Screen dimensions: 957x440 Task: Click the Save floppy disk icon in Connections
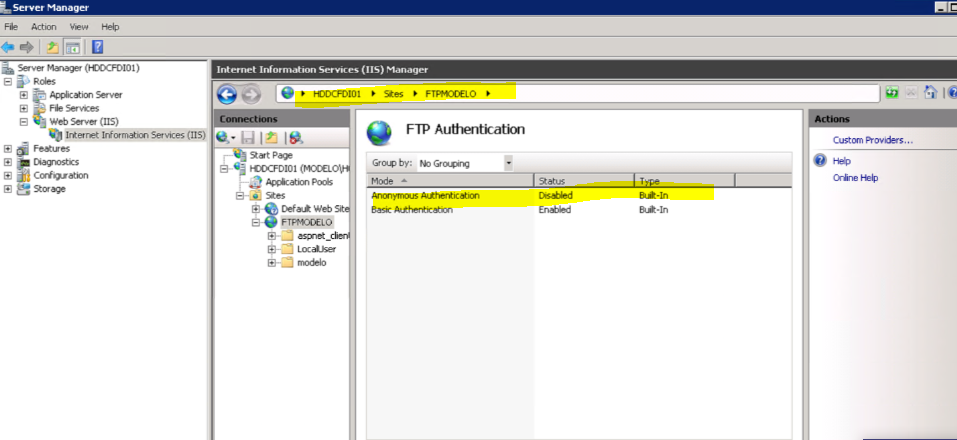click(248, 138)
